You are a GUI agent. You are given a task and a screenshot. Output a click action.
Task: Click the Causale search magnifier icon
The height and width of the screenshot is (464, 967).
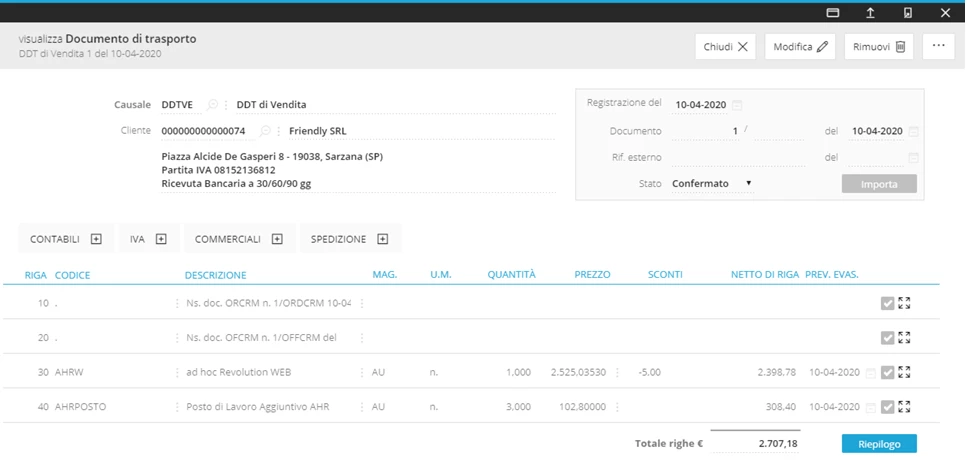[212, 105]
